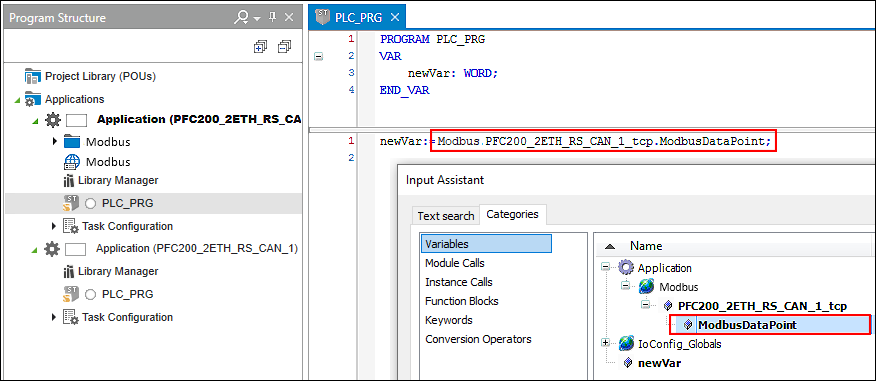Select Keywords category
876x381 pixels.
point(449,320)
